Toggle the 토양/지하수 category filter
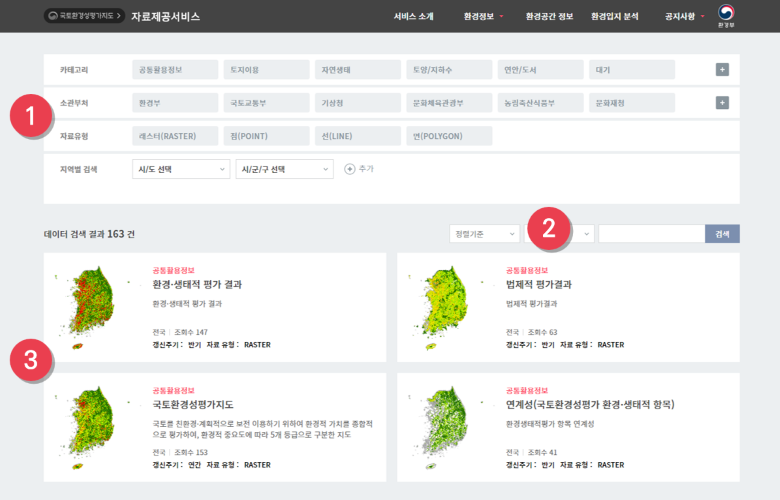 [449, 70]
